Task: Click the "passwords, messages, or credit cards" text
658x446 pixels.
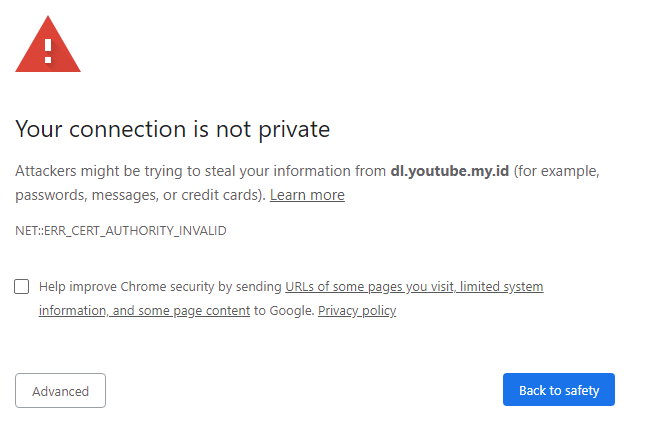Action: (x=138, y=195)
